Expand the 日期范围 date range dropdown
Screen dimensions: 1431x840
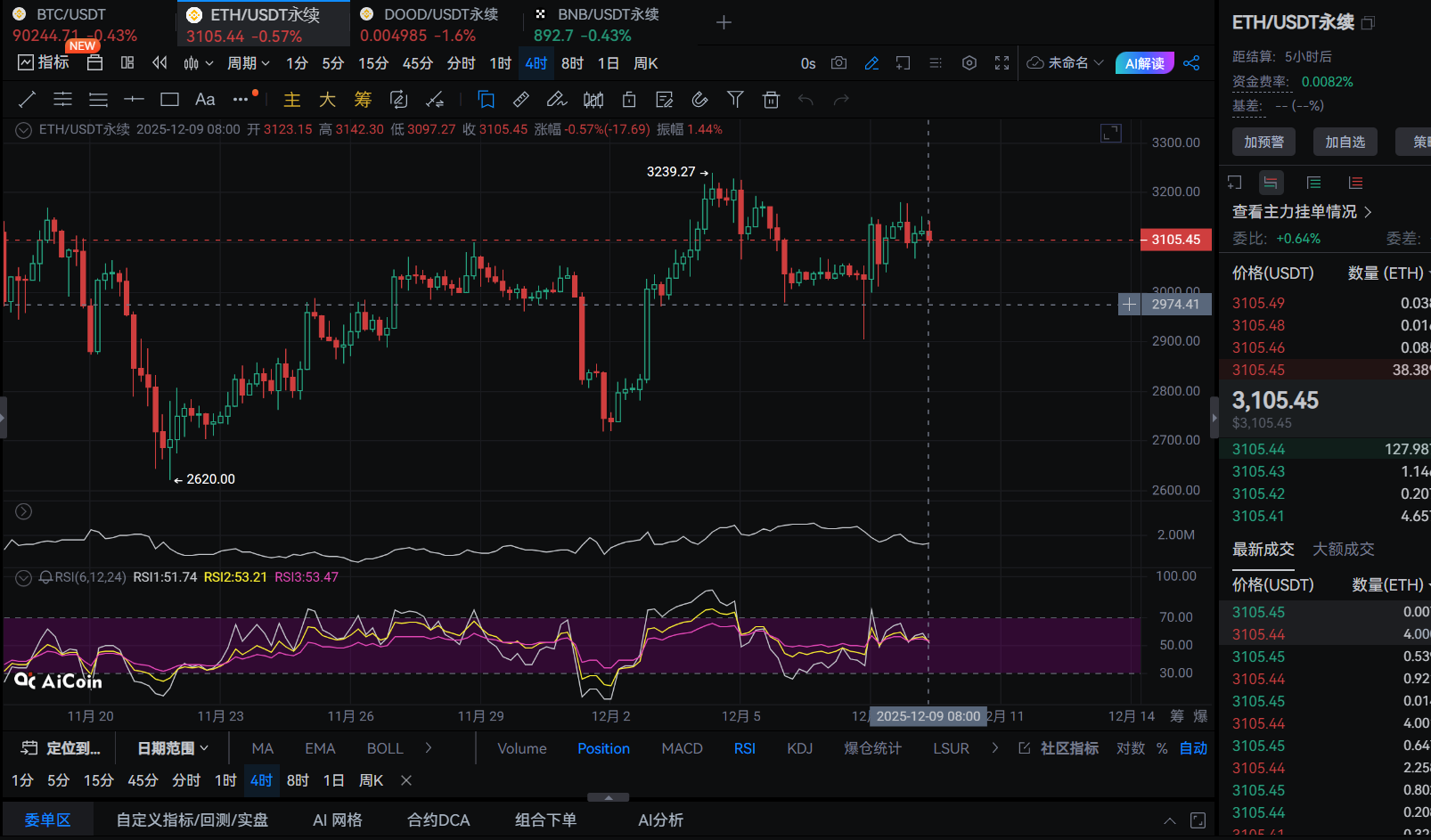click(173, 748)
